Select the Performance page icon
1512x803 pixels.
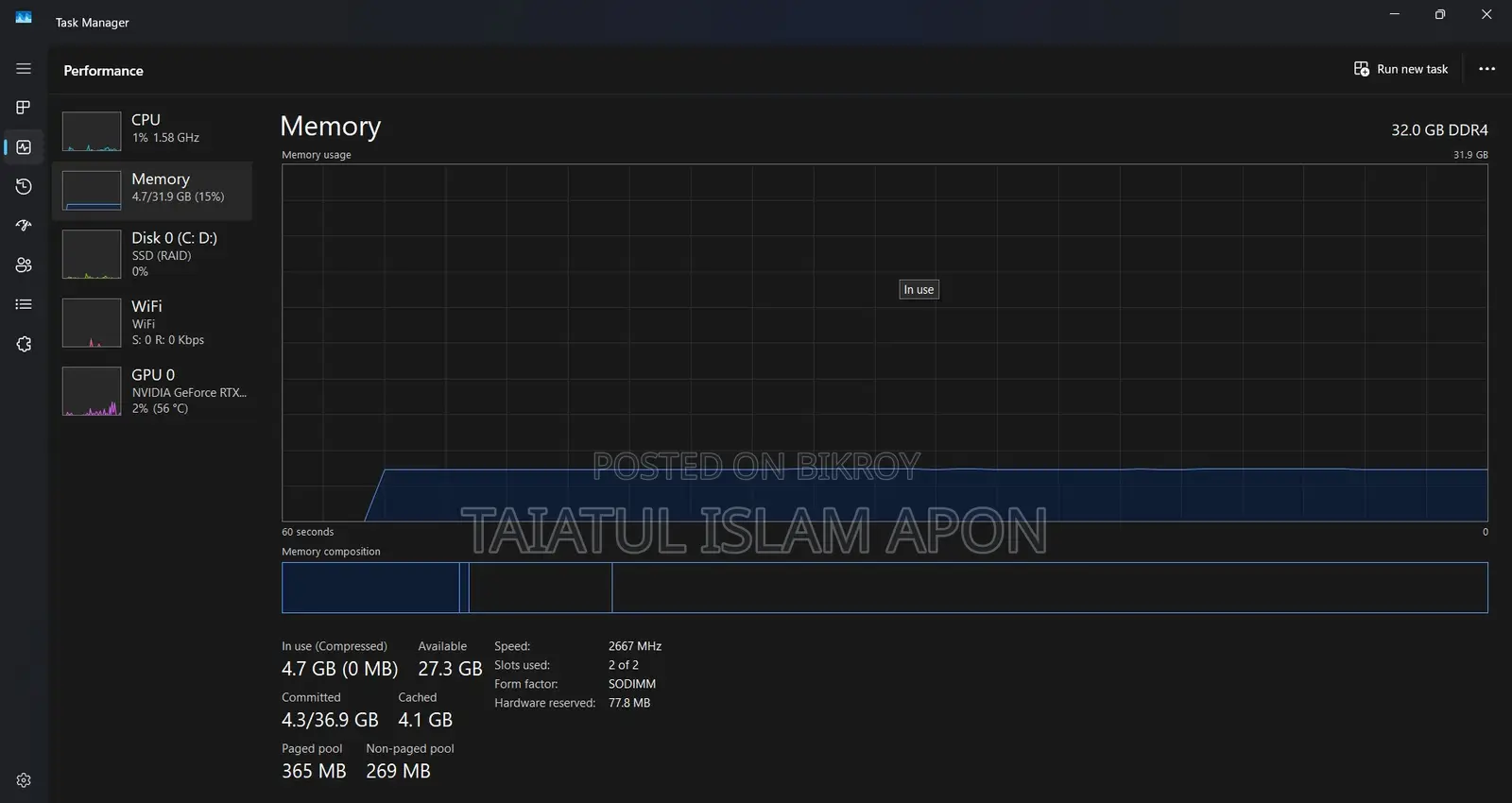tap(24, 147)
